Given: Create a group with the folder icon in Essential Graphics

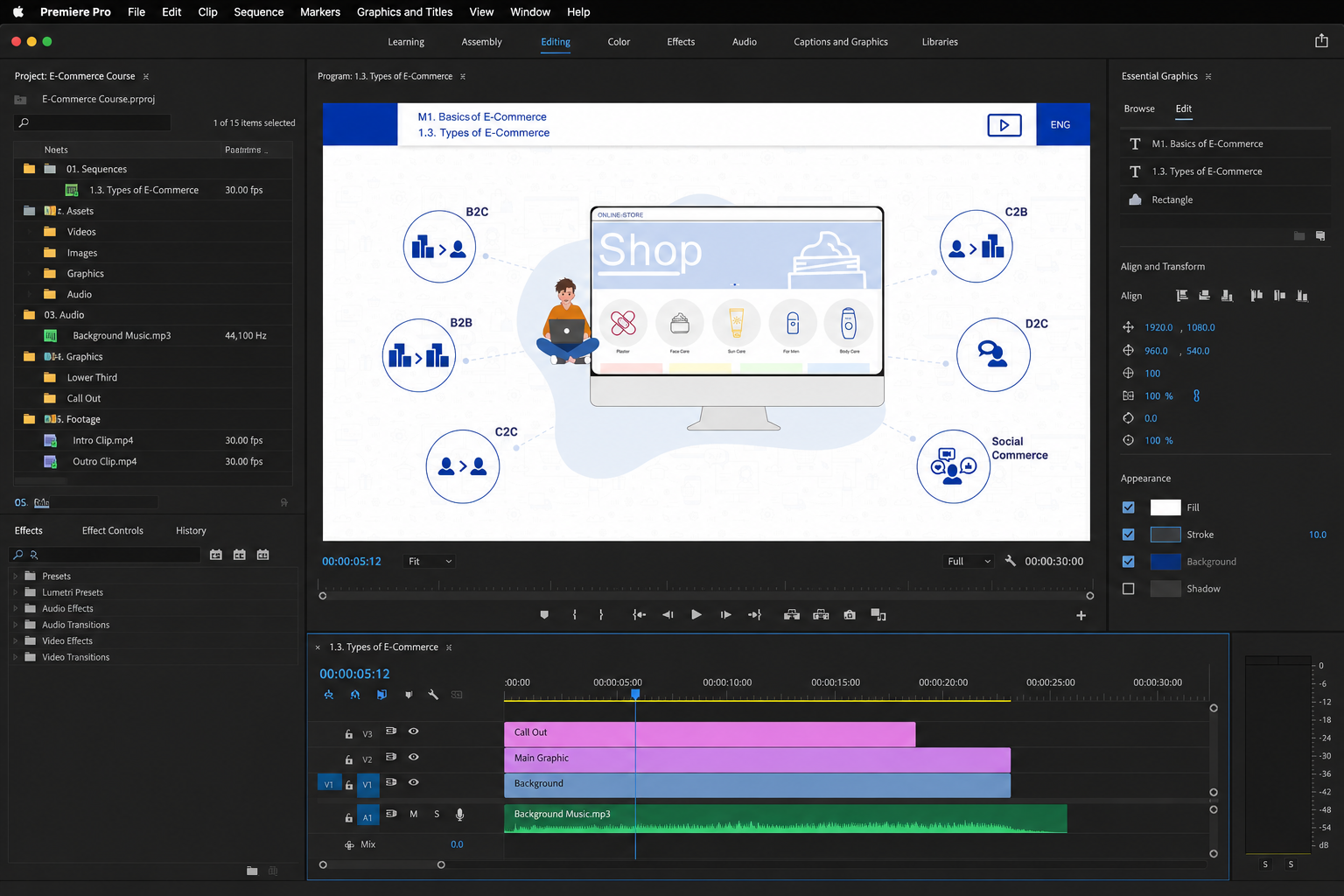Looking at the screenshot, I should click(1299, 236).
